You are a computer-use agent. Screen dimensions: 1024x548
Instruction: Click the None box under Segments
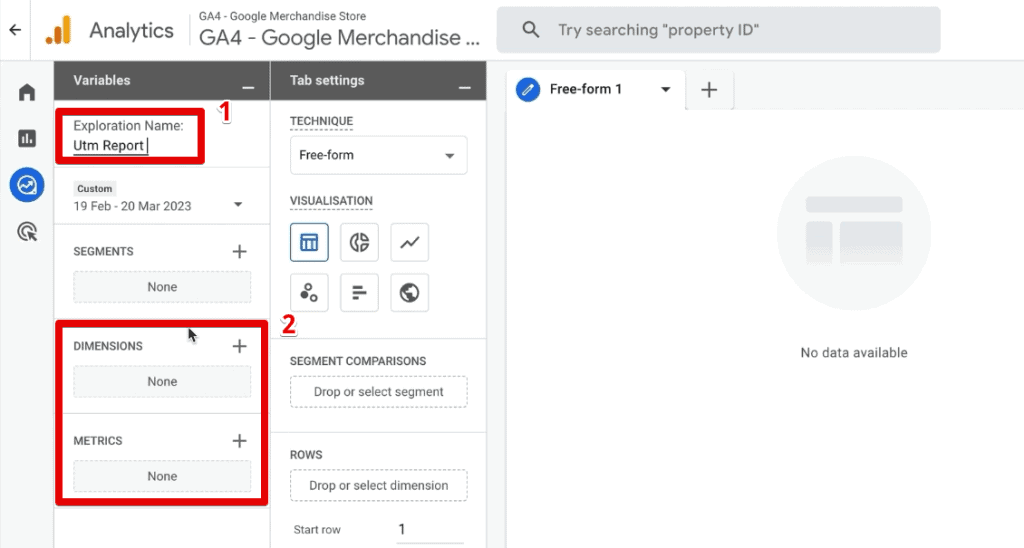162,287
